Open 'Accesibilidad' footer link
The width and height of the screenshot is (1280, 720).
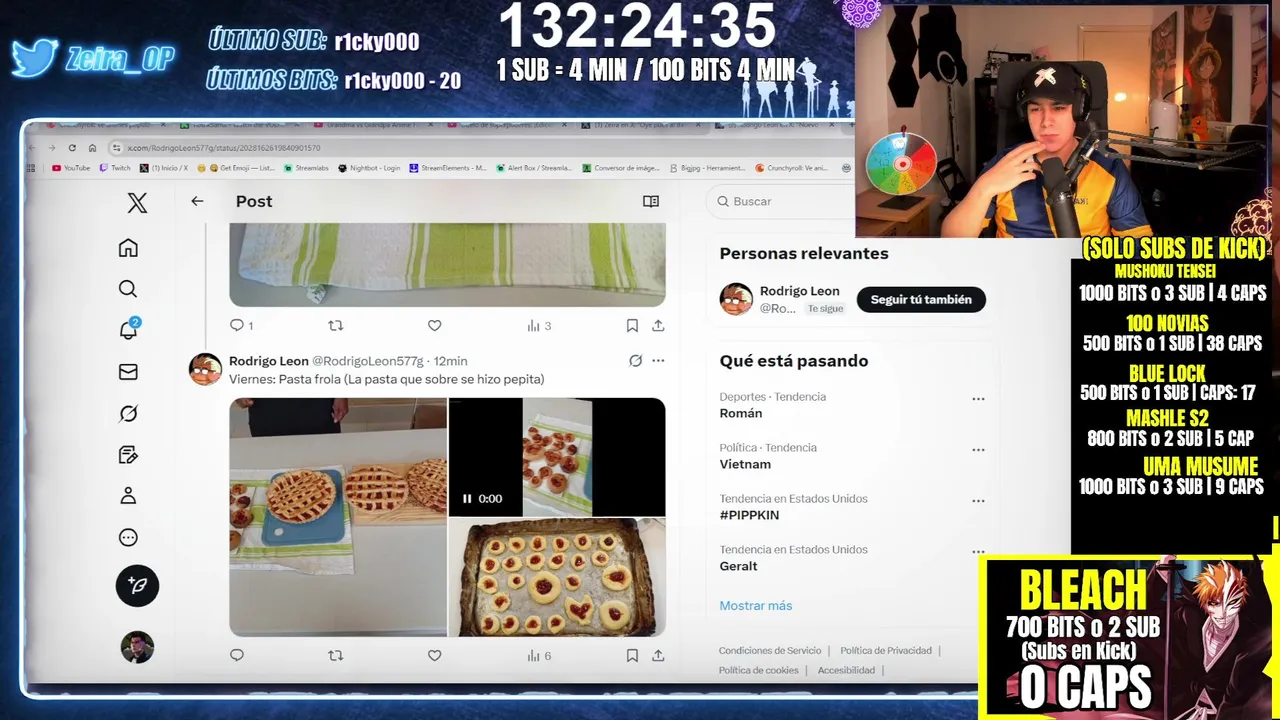[846, 670]
